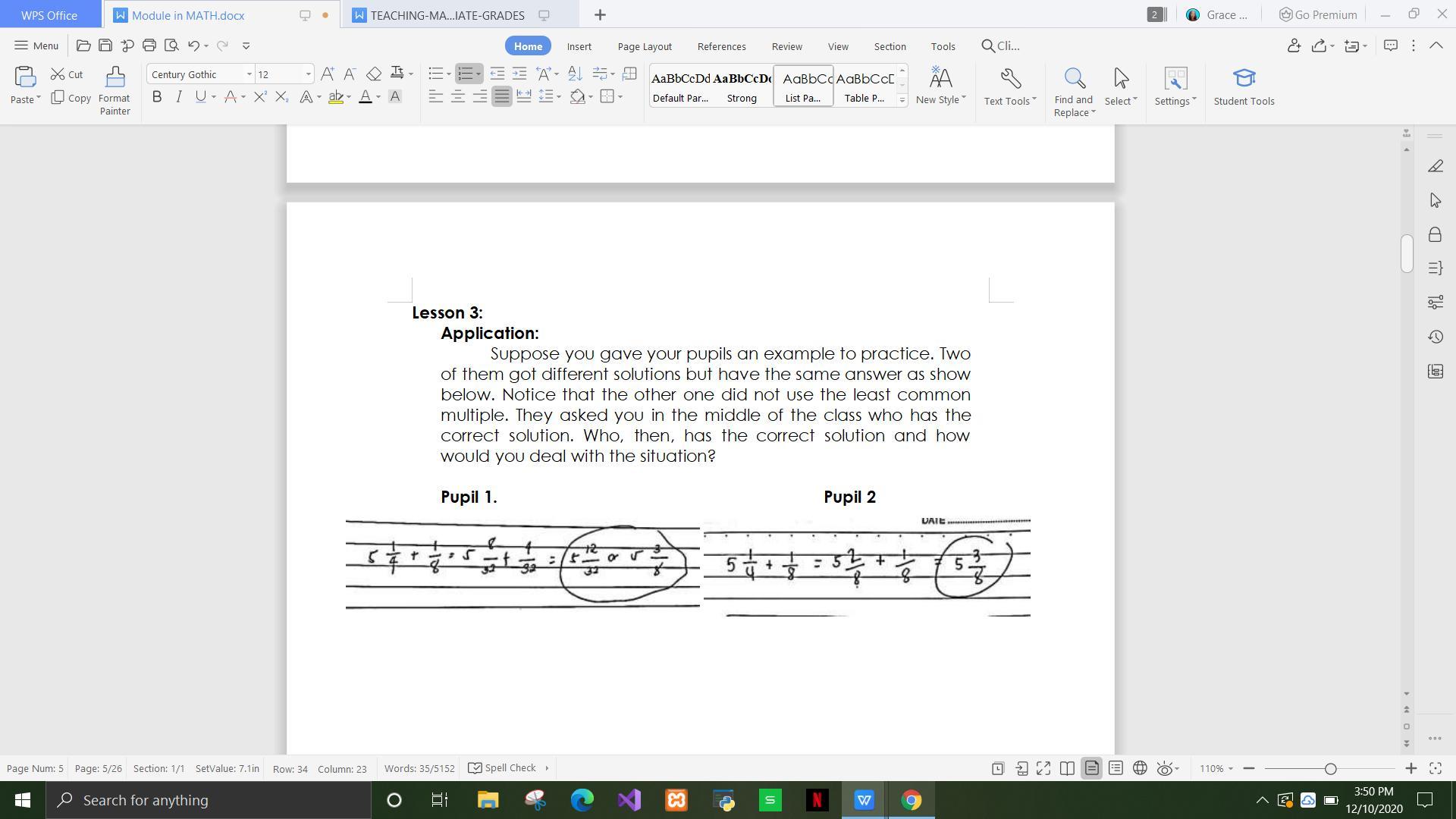
Task: Toggle Bold formatting
Action: [x=157, y=97]
